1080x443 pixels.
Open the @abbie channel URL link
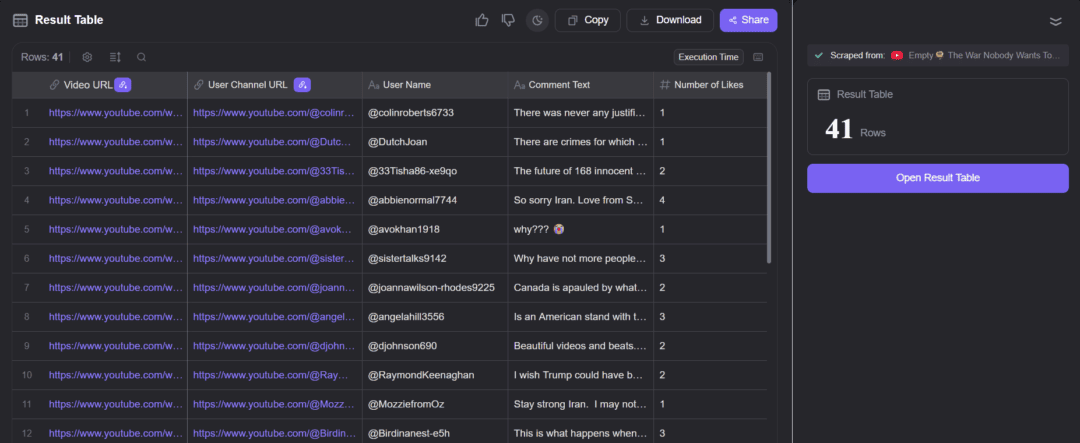pyautogui.click(x=273, y=200)
